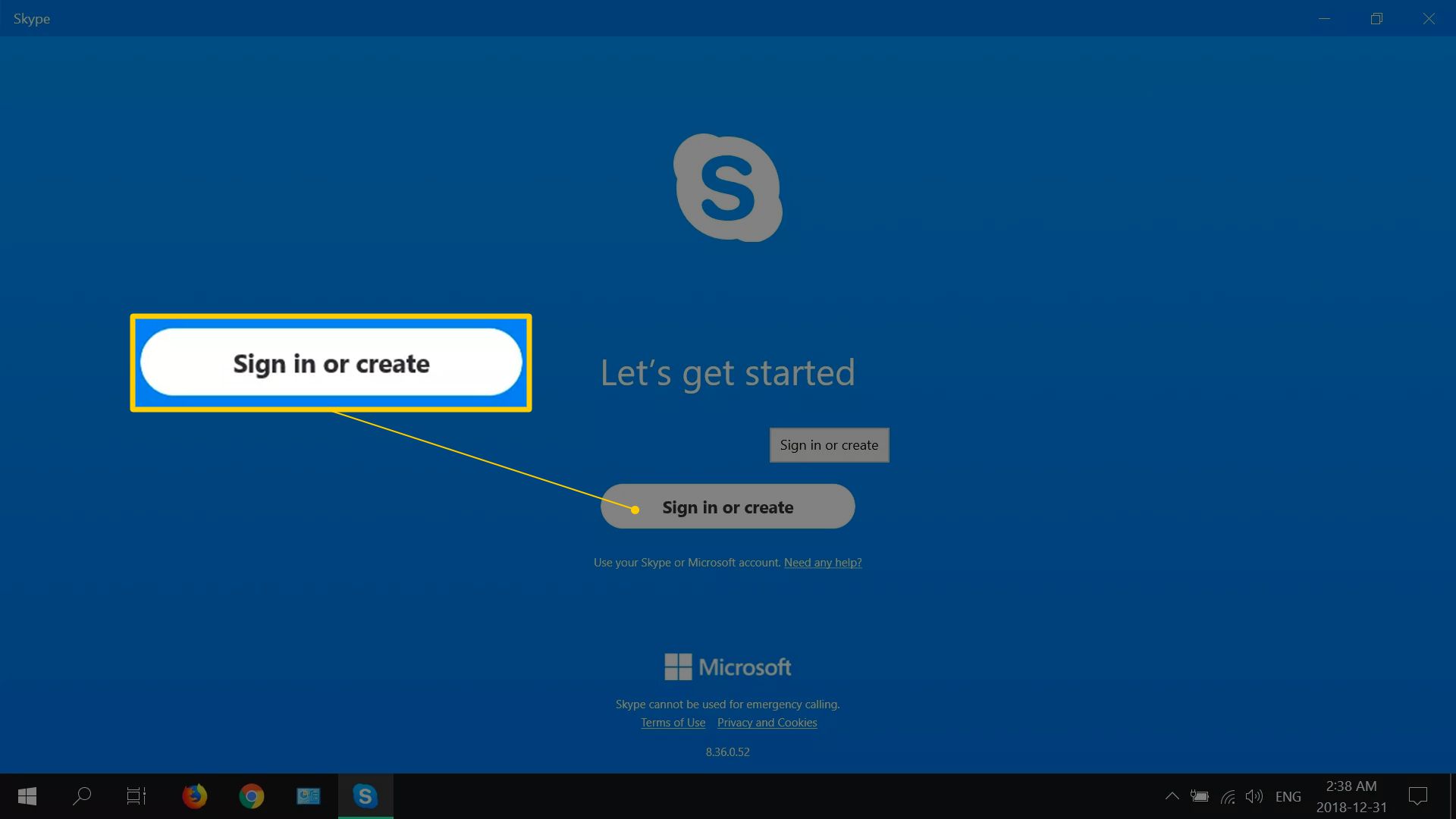
Task: Open Need any help? support link
Action: click(823, 562)
